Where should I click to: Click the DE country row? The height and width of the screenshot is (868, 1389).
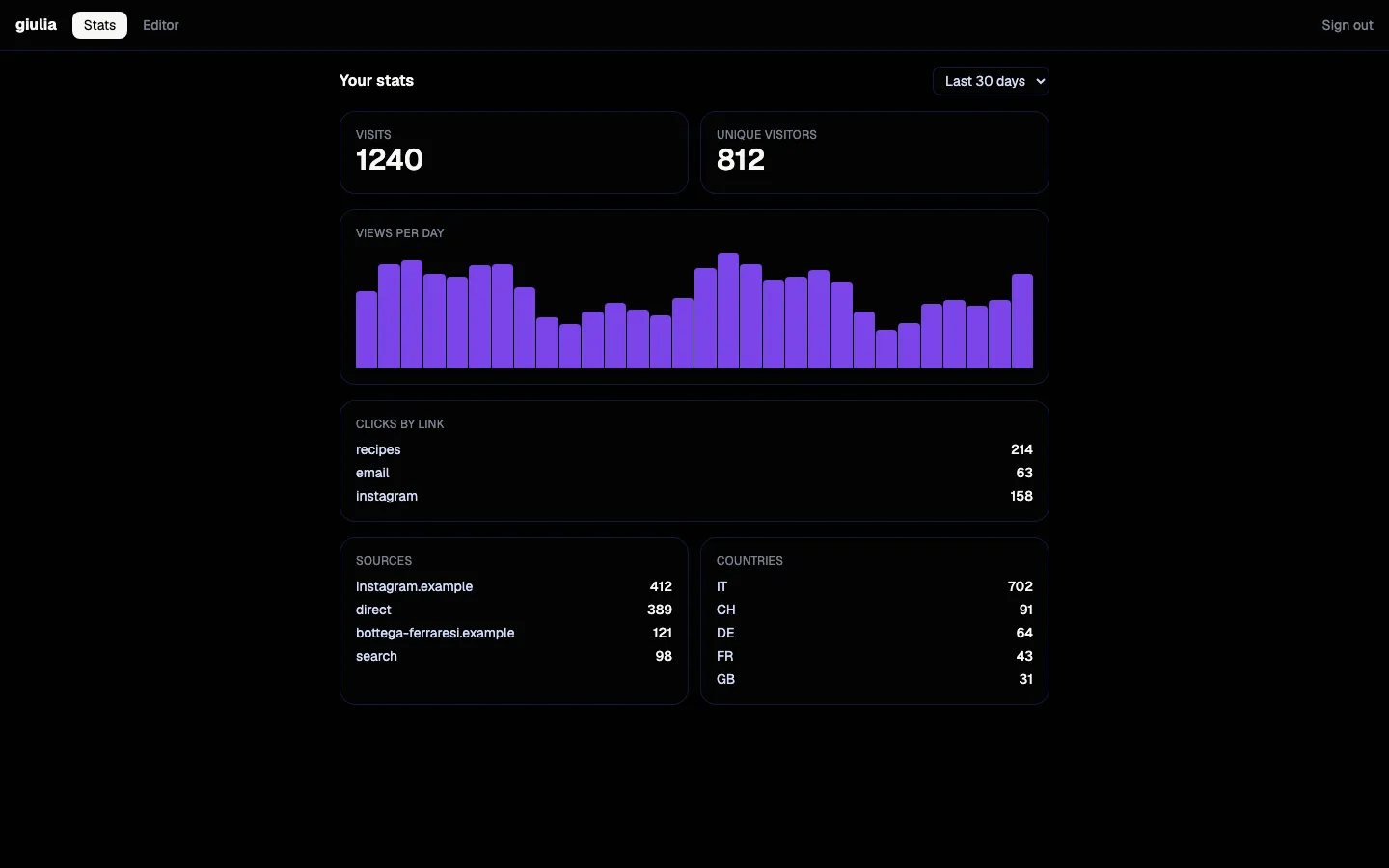[x=875, y=633]
